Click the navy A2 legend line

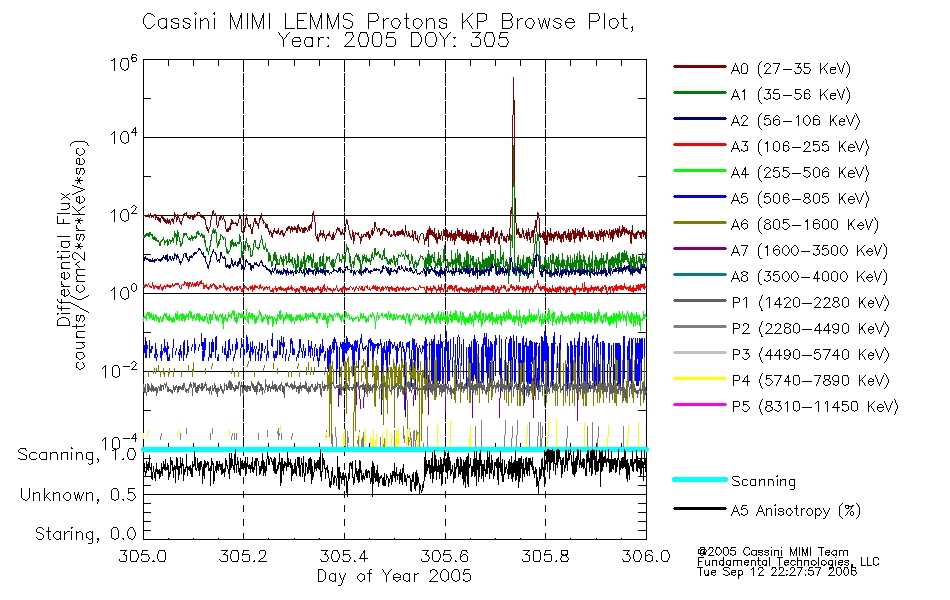tap(699, 119)
